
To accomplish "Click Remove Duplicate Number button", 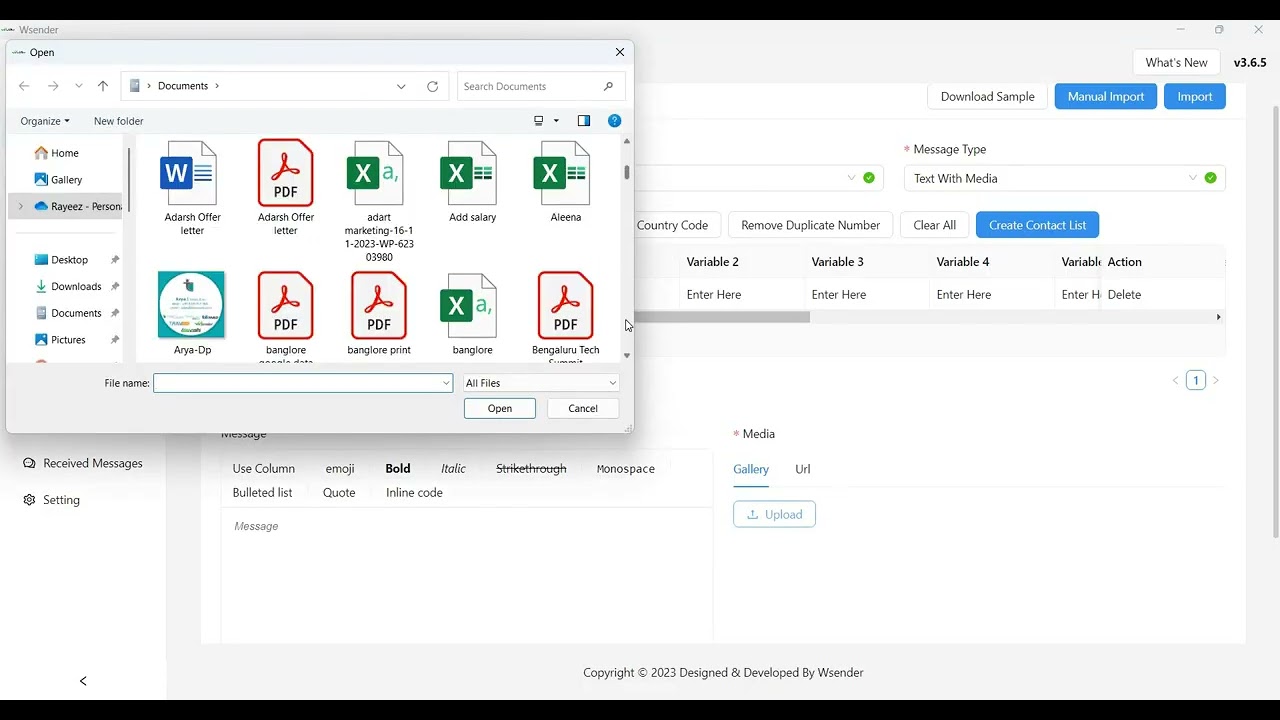I will click(x=811, y=225).
